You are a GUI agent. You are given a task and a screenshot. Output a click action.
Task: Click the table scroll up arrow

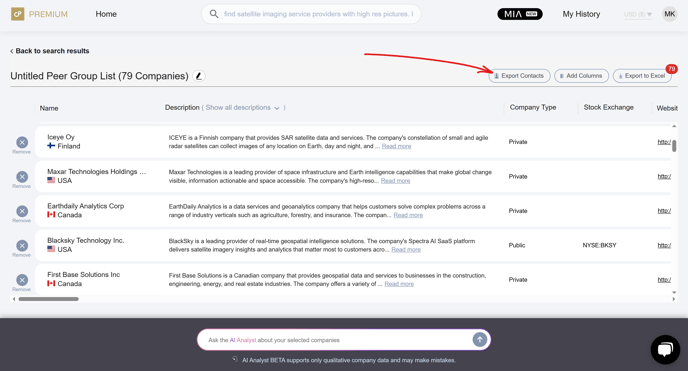click(674, 126)
